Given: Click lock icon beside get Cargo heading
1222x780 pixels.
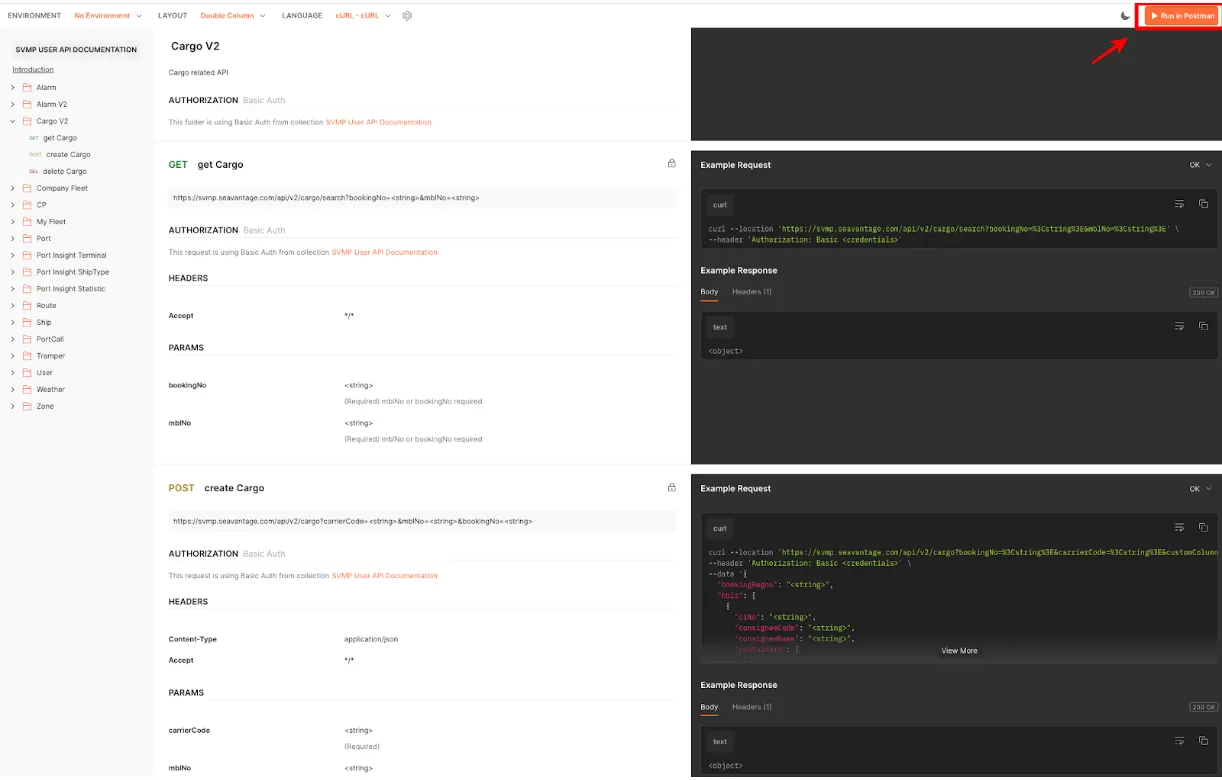Looking at the screenshot, I should [672, 164].
